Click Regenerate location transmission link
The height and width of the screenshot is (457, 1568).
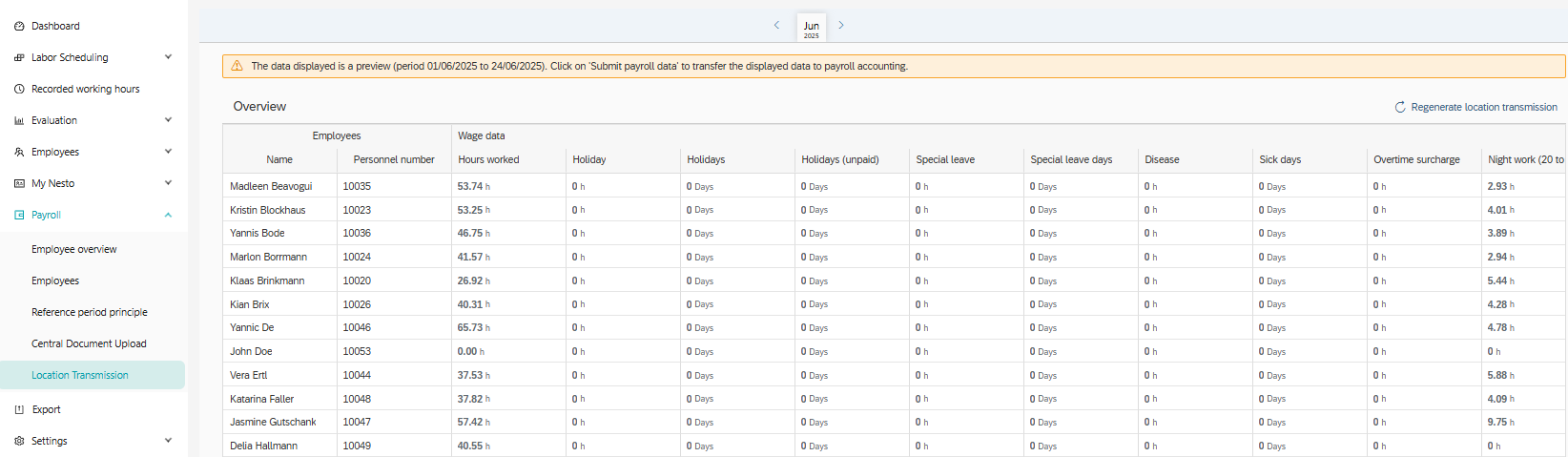[x=1483, y=108]
